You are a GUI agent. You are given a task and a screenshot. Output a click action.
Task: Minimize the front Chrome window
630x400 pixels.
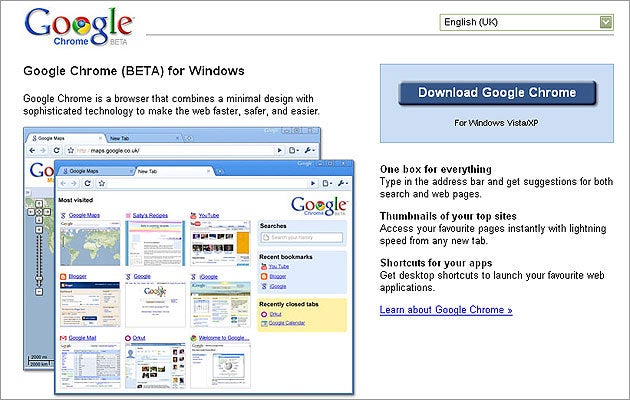(320, 164)
